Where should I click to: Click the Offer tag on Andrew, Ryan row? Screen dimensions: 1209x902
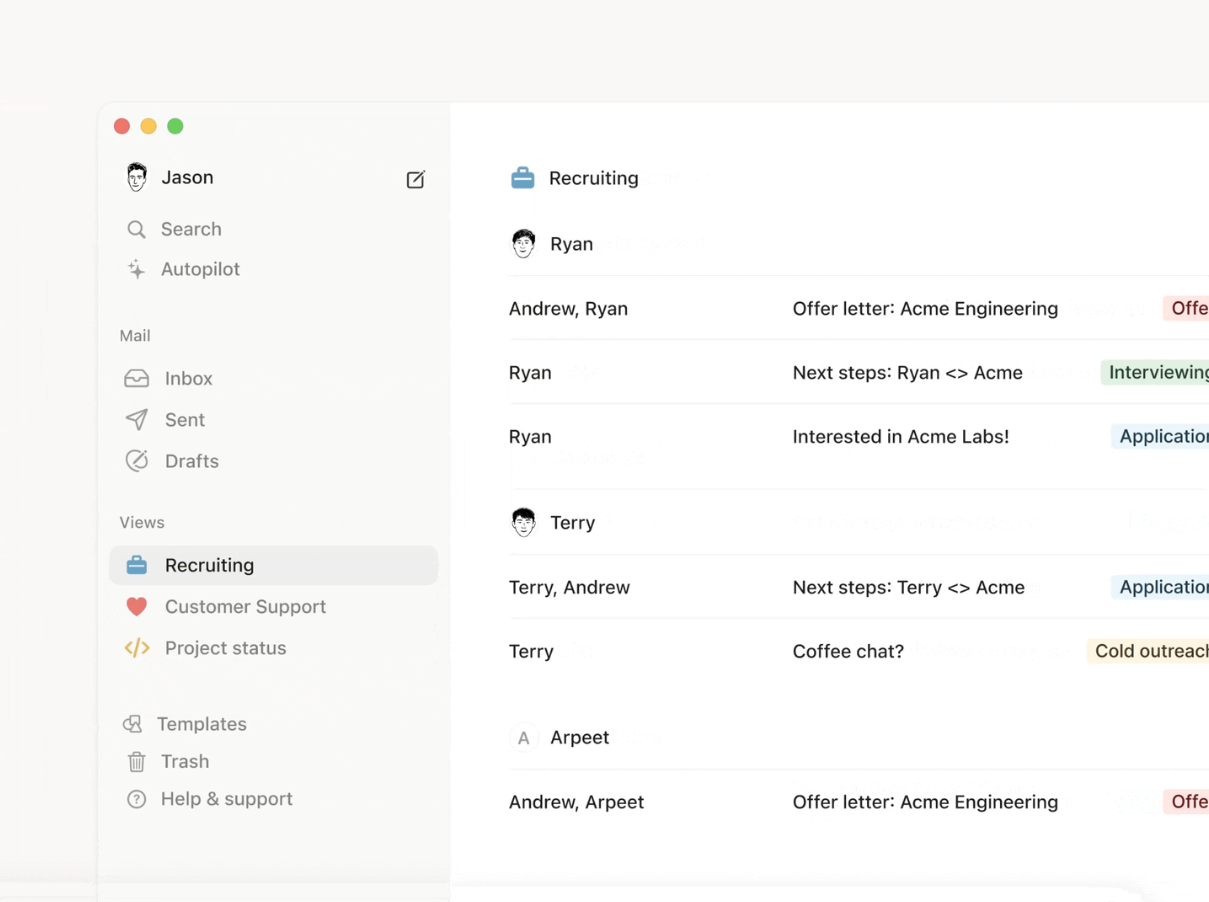pos(1186,308)
